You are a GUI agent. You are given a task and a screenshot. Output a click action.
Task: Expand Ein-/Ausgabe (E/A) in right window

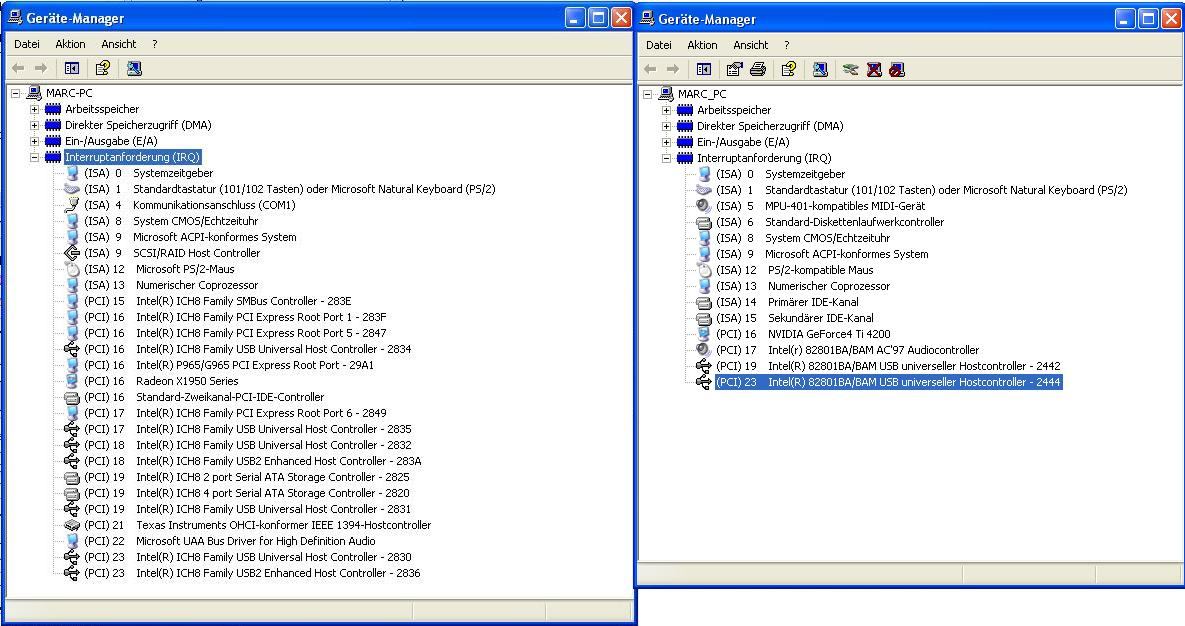(x=667, y=142)
